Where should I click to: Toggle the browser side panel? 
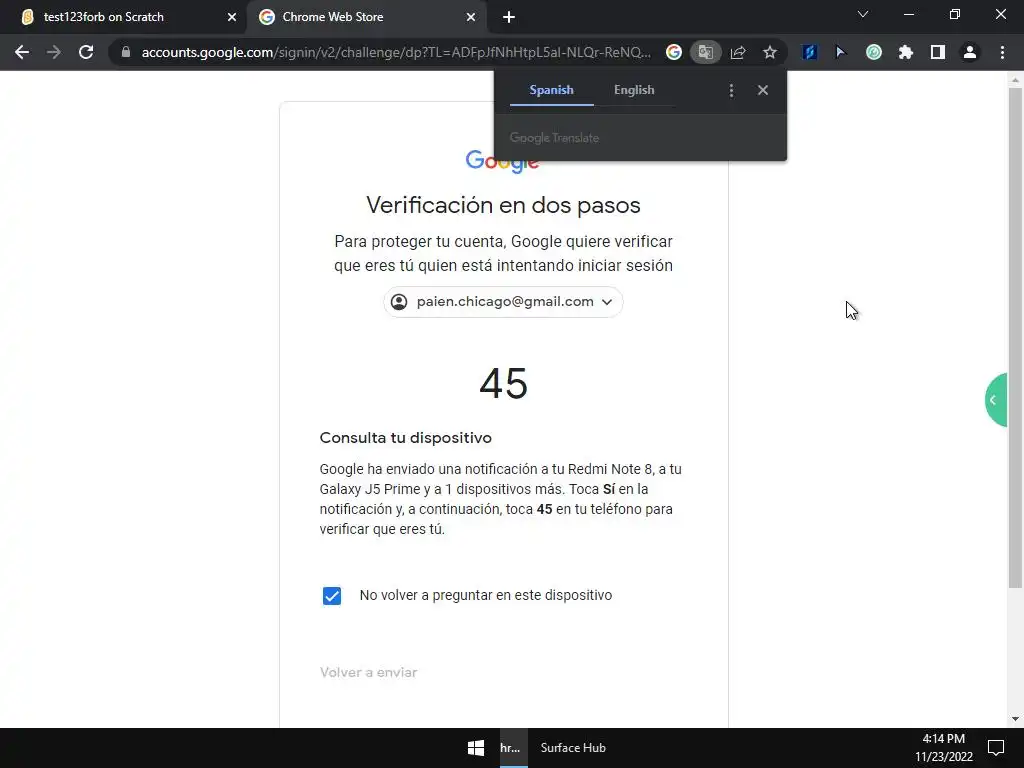(x=937, y=52)
